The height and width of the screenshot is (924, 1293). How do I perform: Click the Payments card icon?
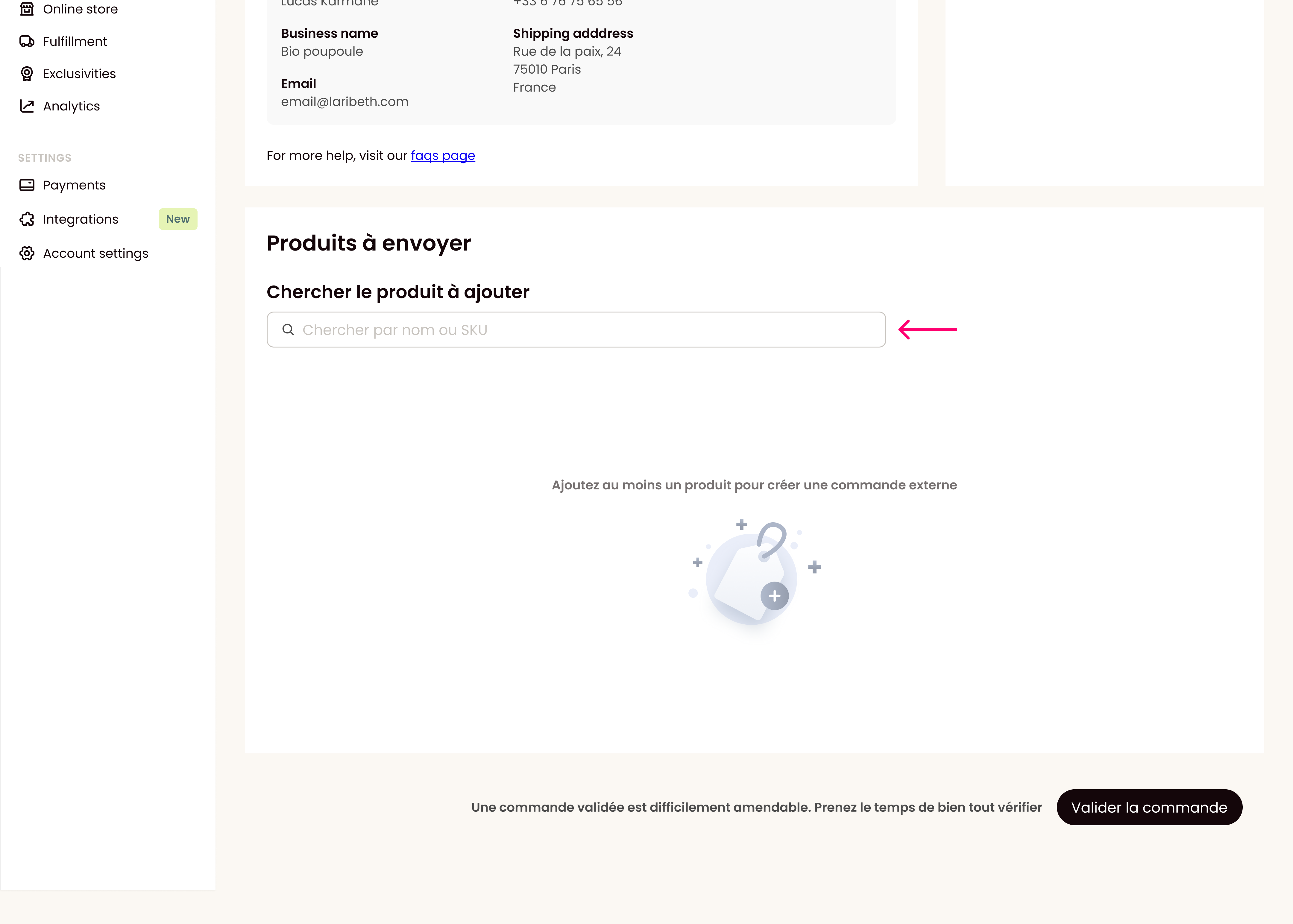click(27, 185)
